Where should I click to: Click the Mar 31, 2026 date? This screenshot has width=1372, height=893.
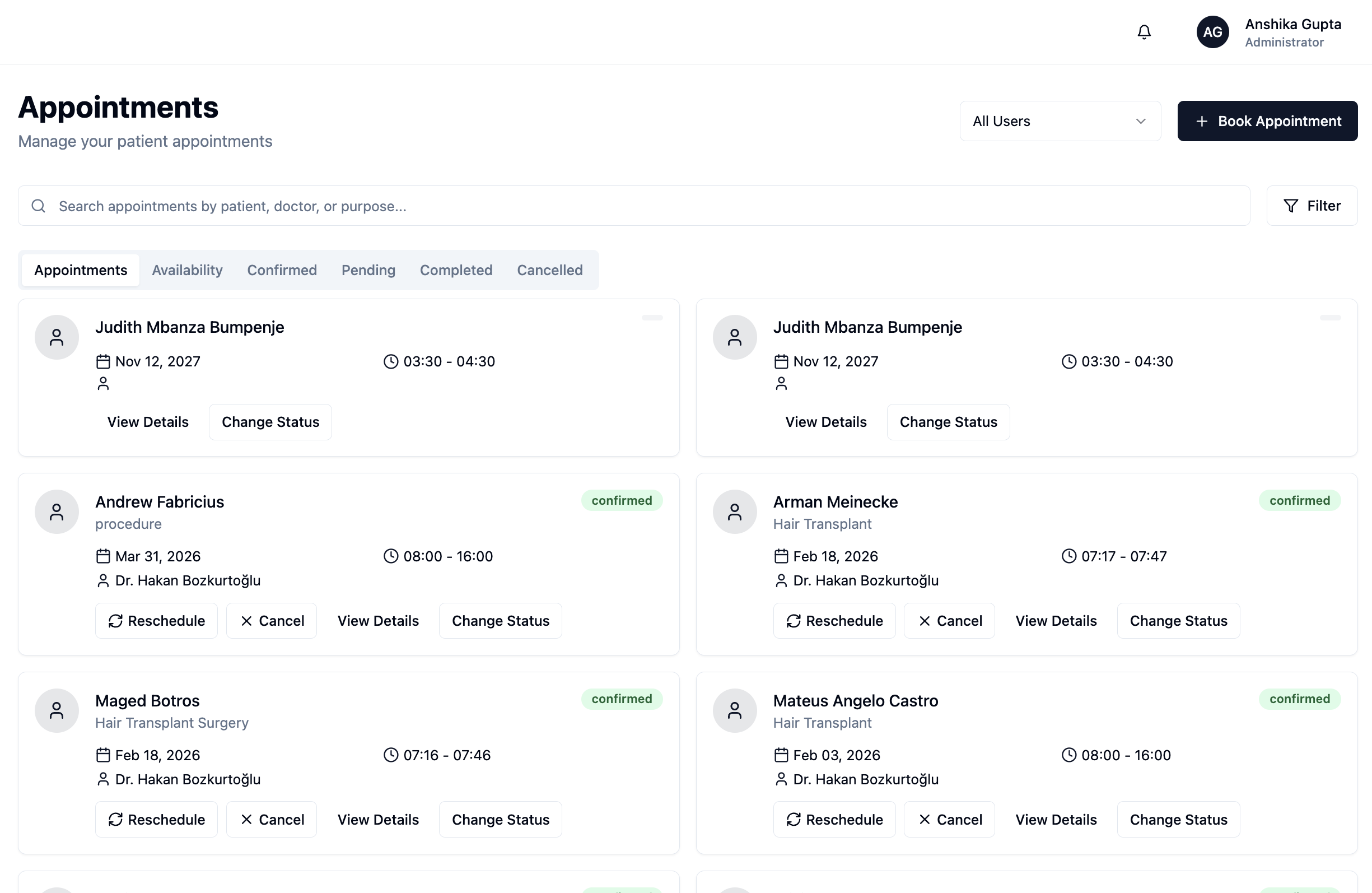[158, 556]
